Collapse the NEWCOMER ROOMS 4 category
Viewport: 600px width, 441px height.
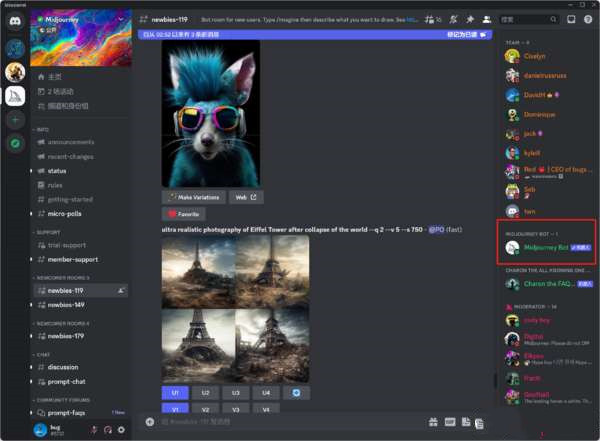click(x=61, y=323)
